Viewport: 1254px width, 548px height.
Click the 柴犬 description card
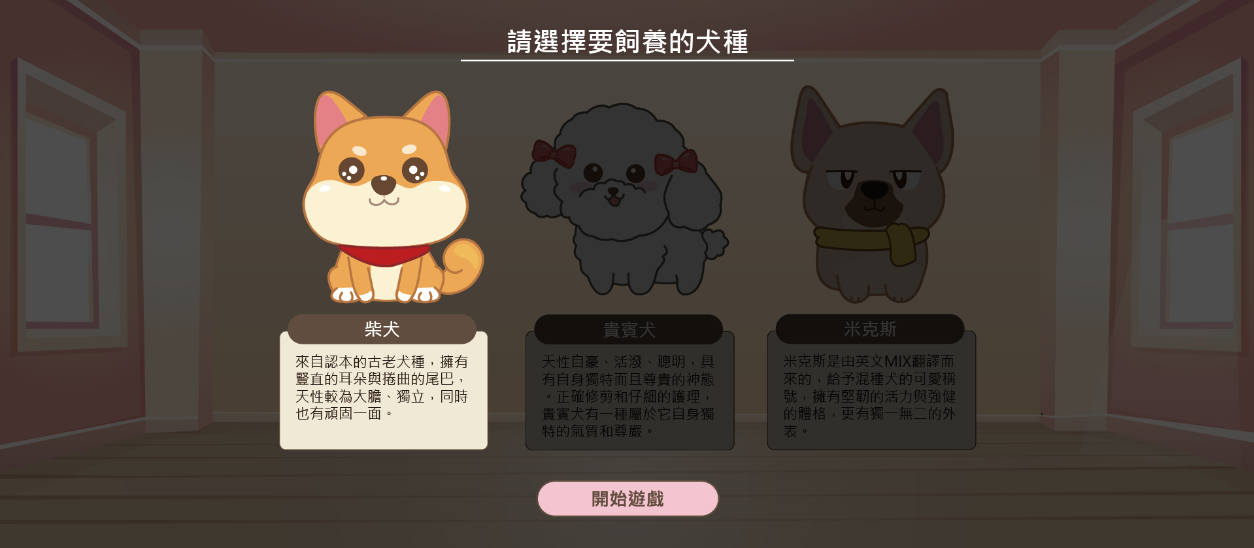384,390
